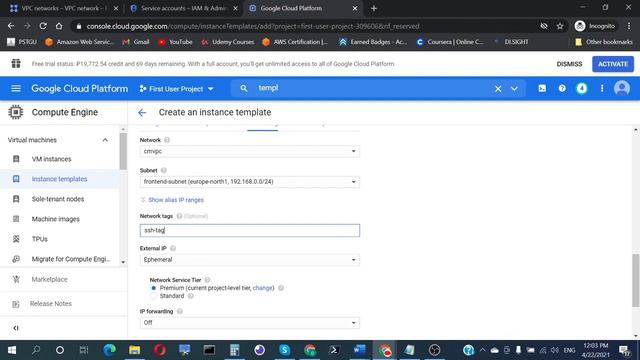This screenshot has height=360, width=640.
Task: Open Chrome home page button
Action: click(59, 26)
